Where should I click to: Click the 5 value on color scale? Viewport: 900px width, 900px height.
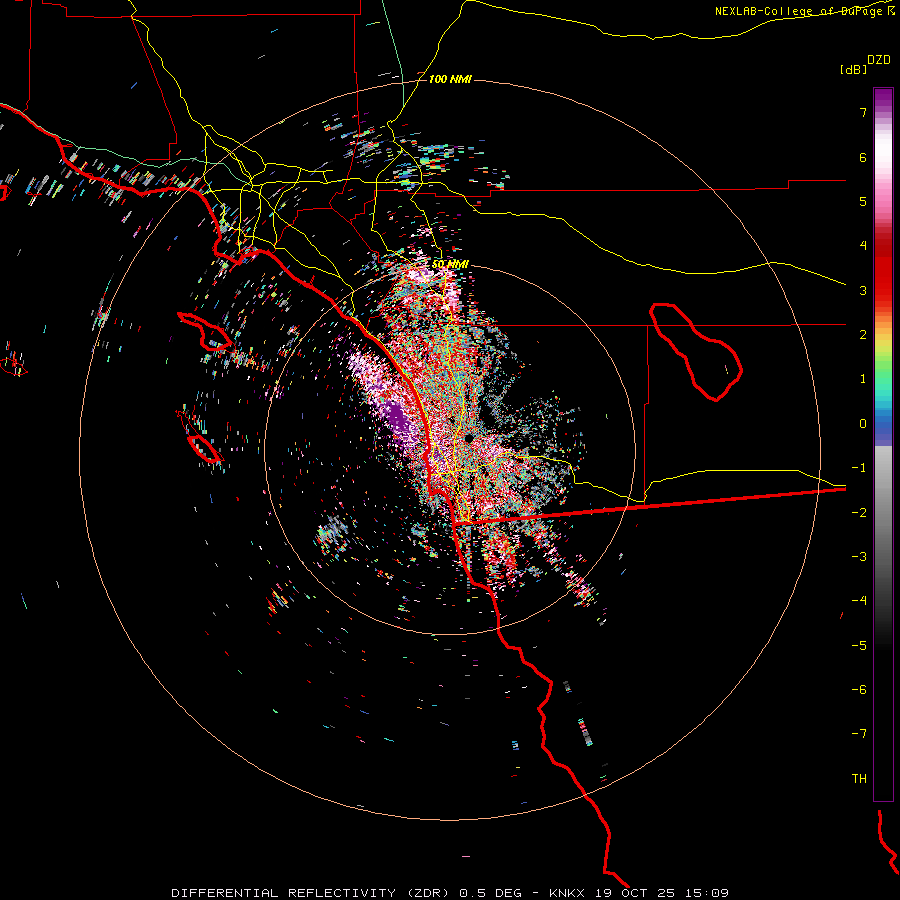pos(863,201)
